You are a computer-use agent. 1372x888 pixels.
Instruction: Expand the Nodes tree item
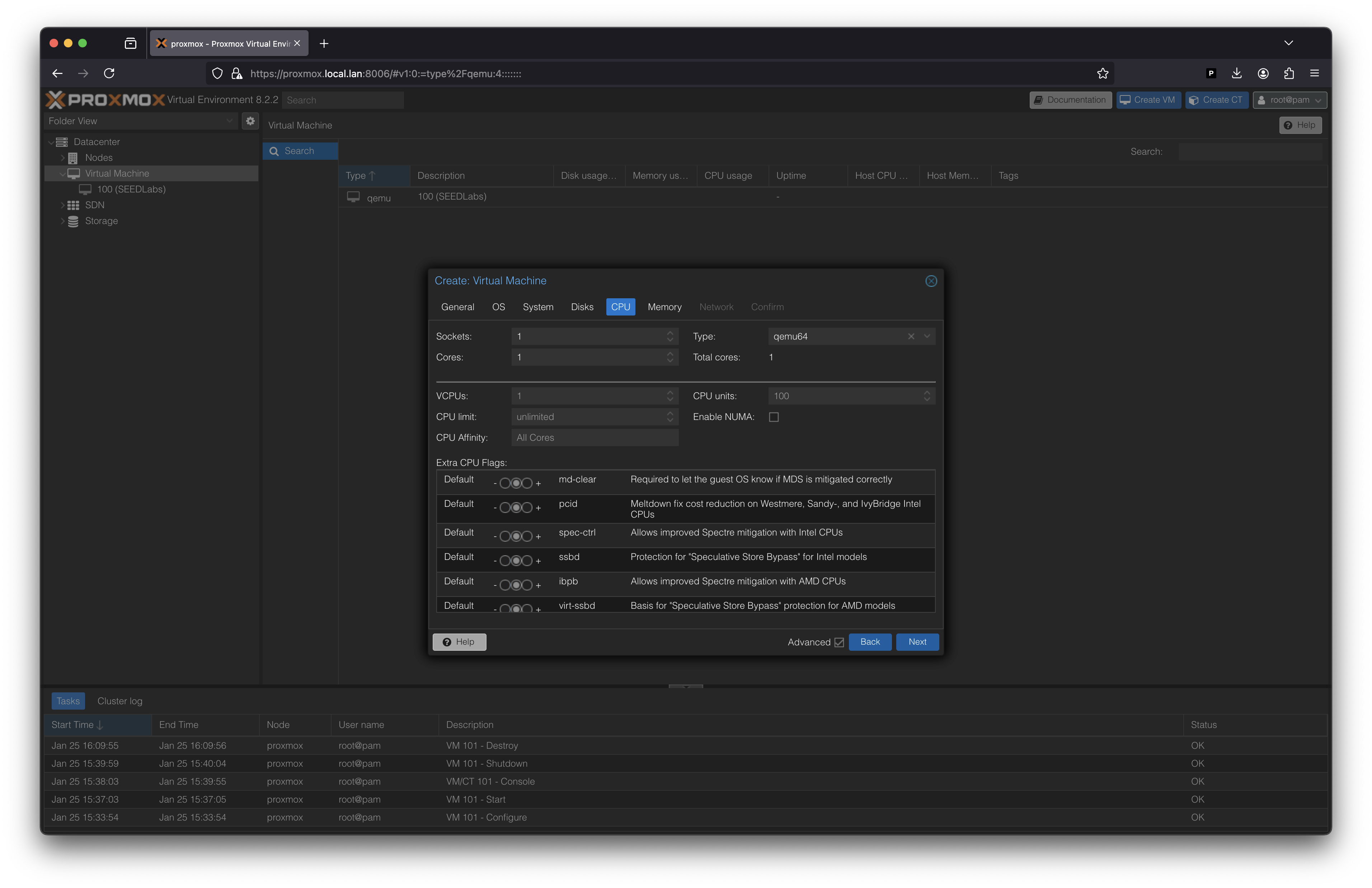63,158
